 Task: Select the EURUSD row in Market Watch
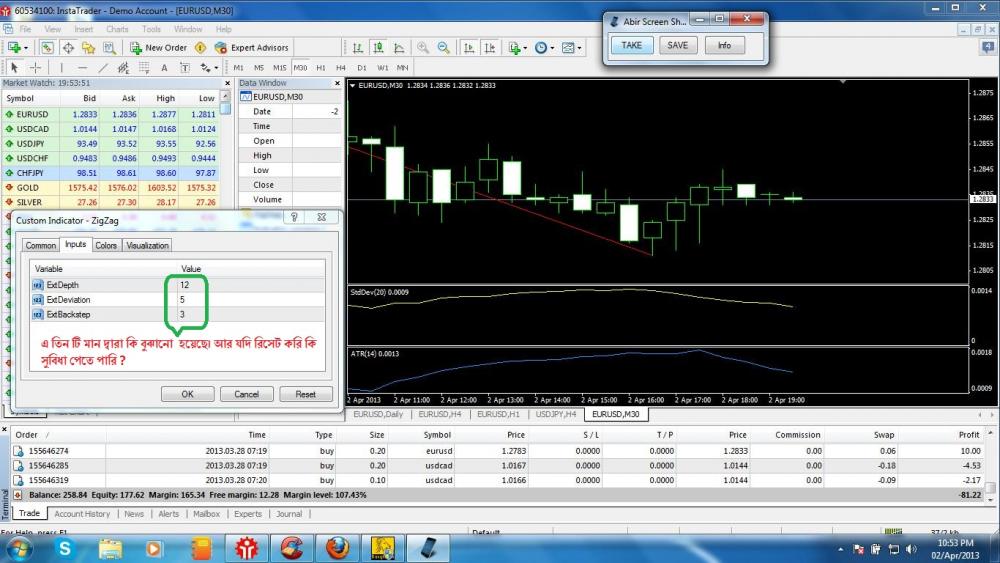coord(110,114)
